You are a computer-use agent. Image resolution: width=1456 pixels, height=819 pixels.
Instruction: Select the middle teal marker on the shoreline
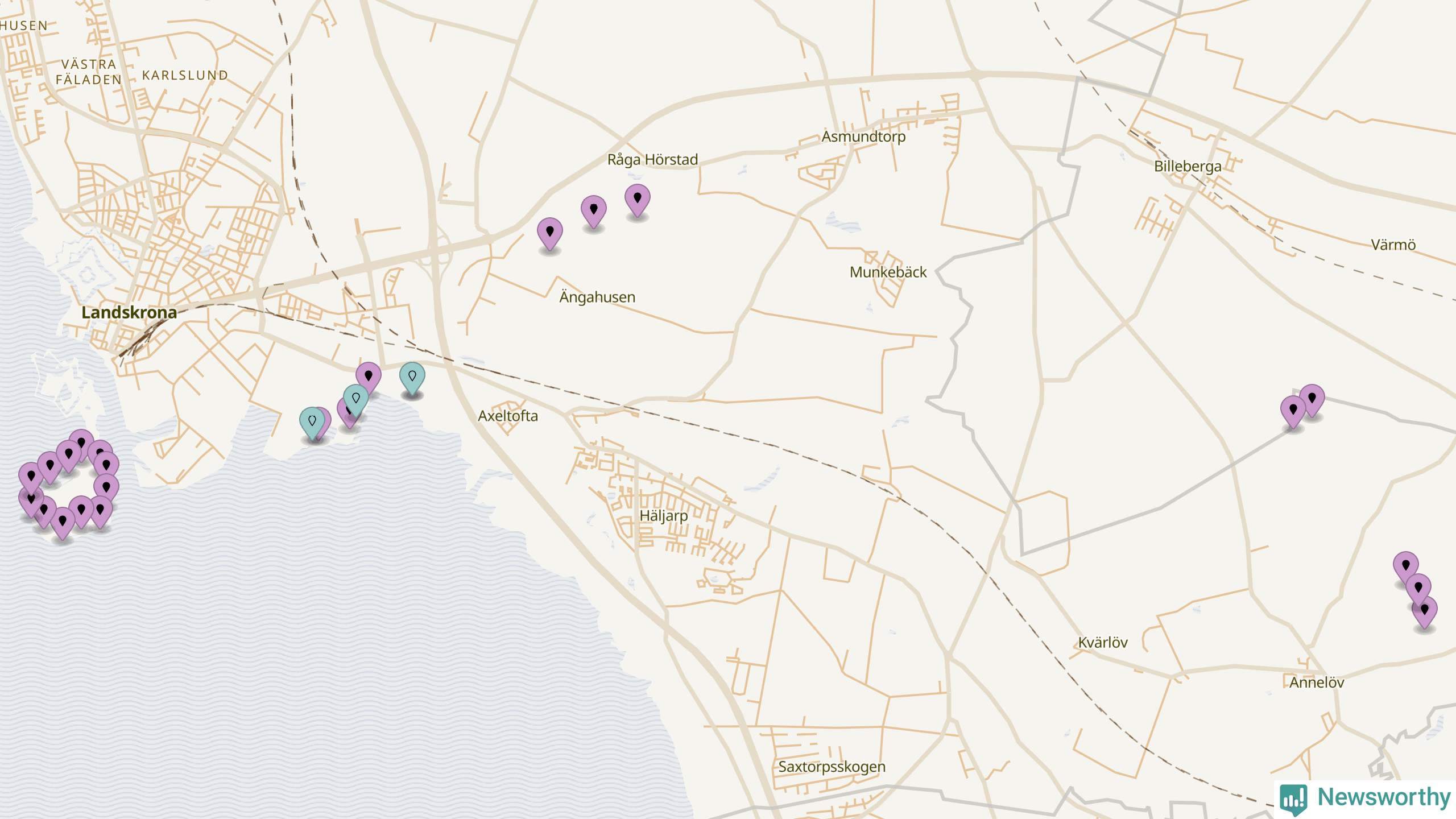pyautogui.click(x=355, y=401)
